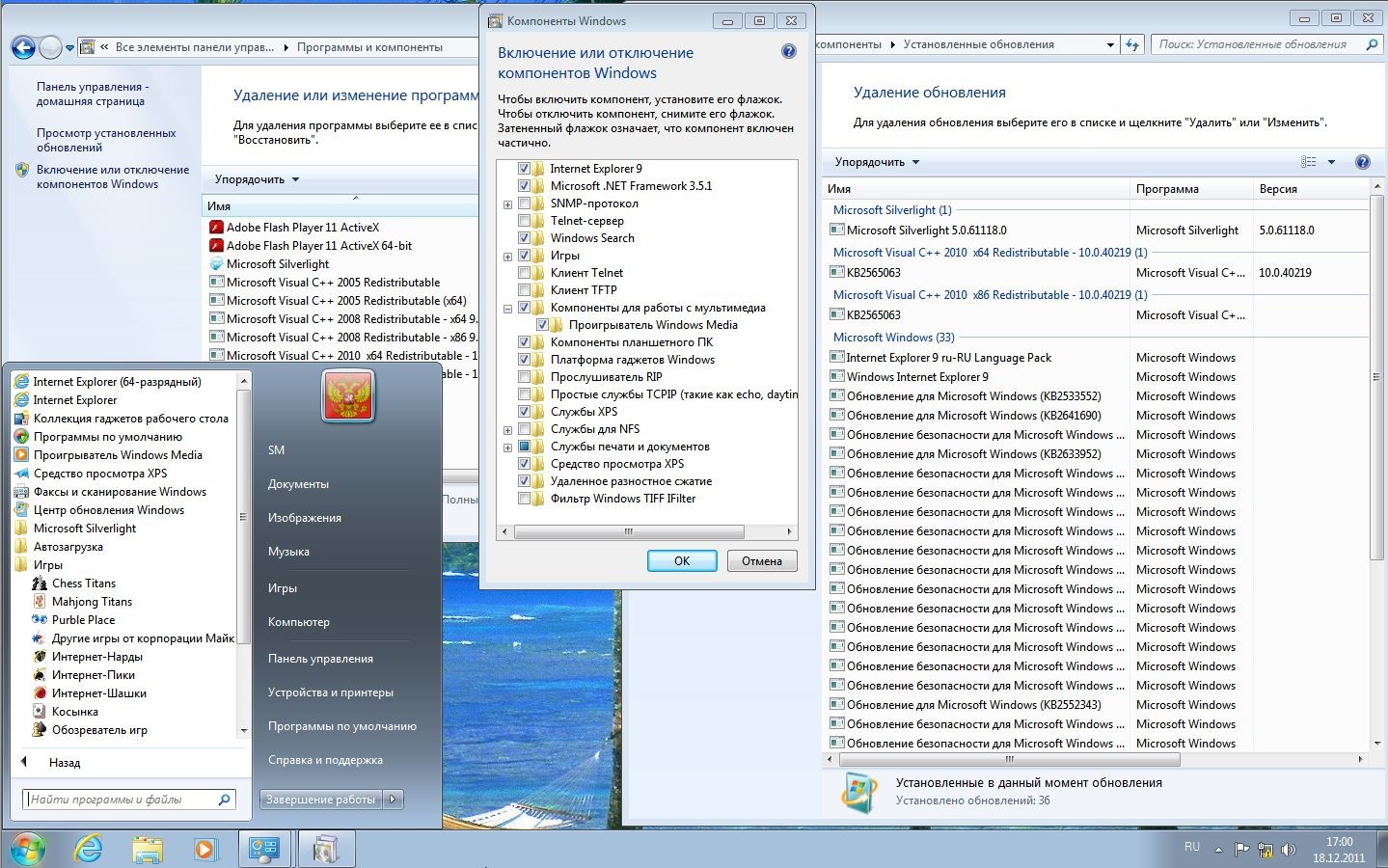This screenshot has width=1388, height=868.
Task: Click Обозреватель игр icon in Start menu
Action: click(x=40, y=730)
